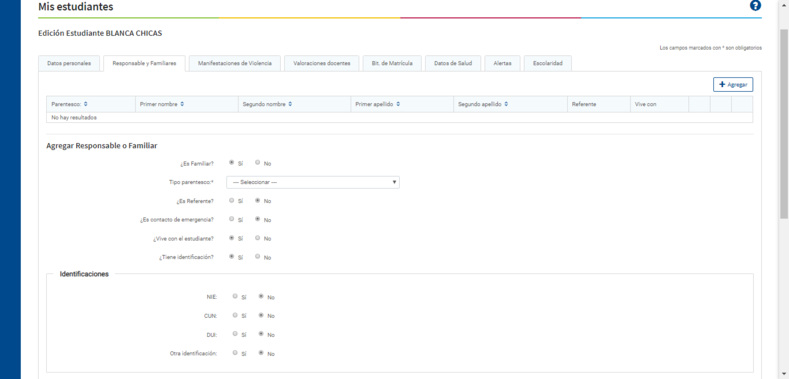
Task: Click 'Edición Estudiante BLANCA CHICAS' text
Action: (100, 33)
